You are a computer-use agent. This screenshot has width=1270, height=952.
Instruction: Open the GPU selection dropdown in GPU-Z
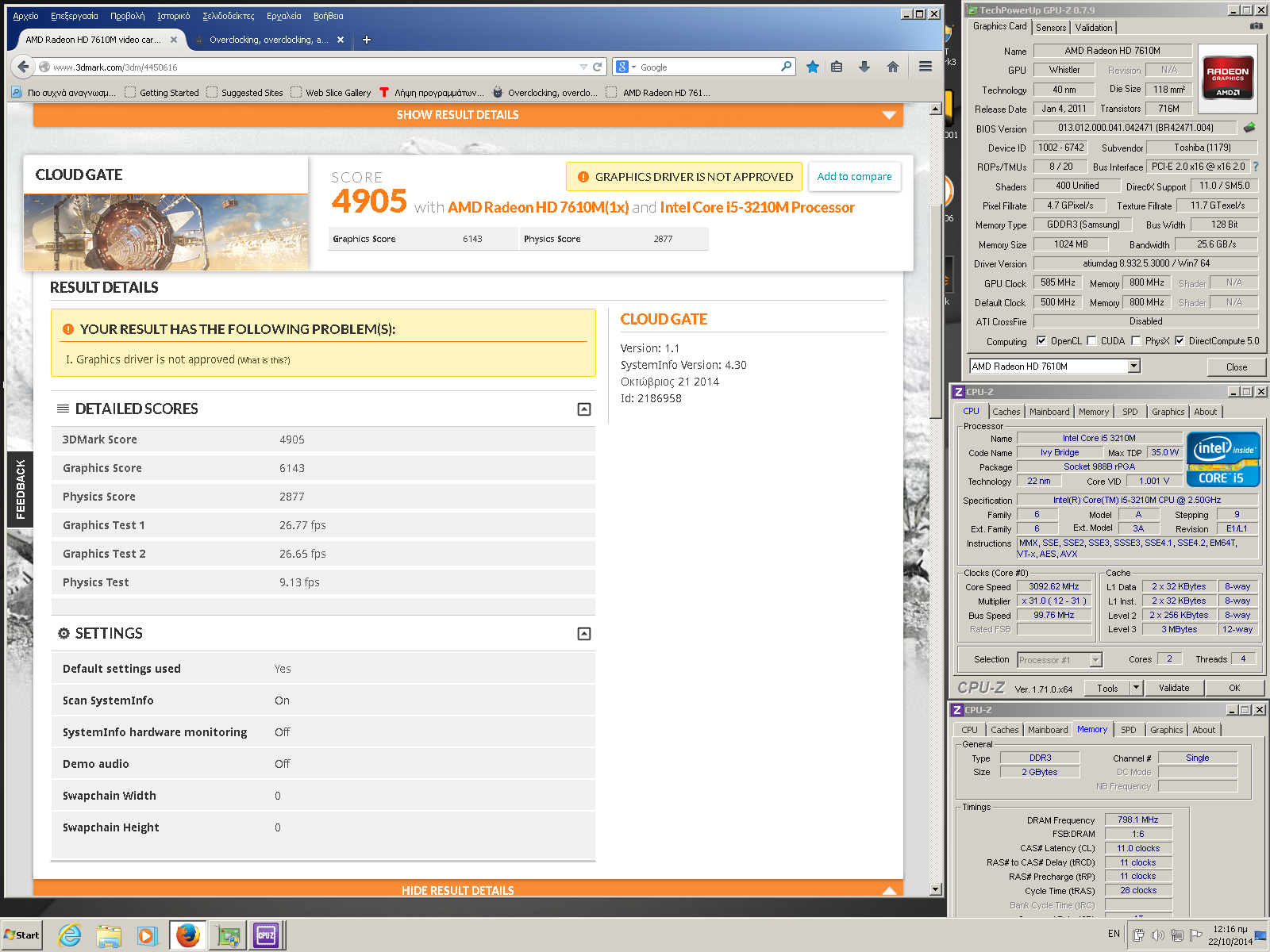(1133, 366)
